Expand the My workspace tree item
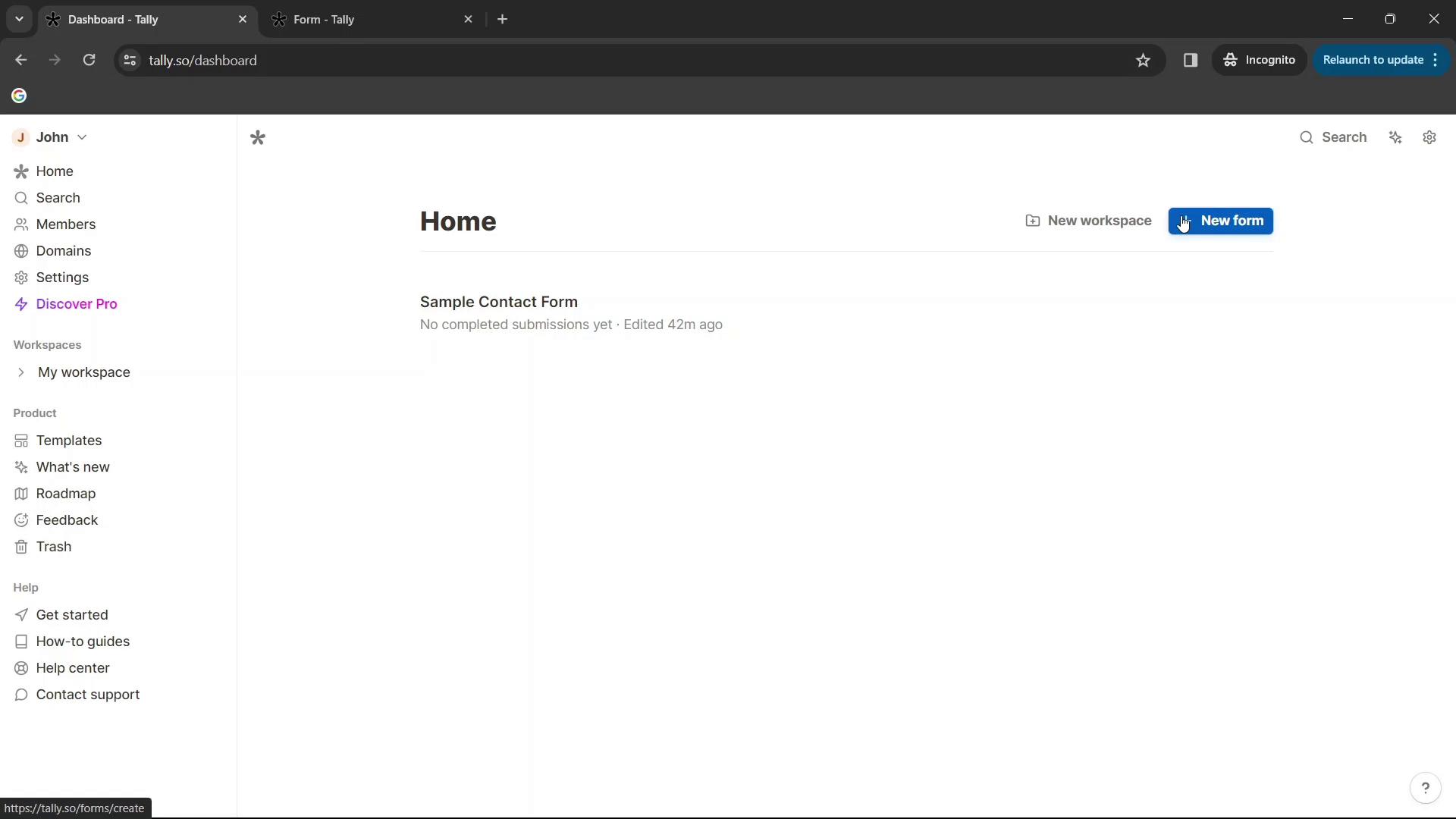This screenshot has height=819, width=1456. coord(21,372)
